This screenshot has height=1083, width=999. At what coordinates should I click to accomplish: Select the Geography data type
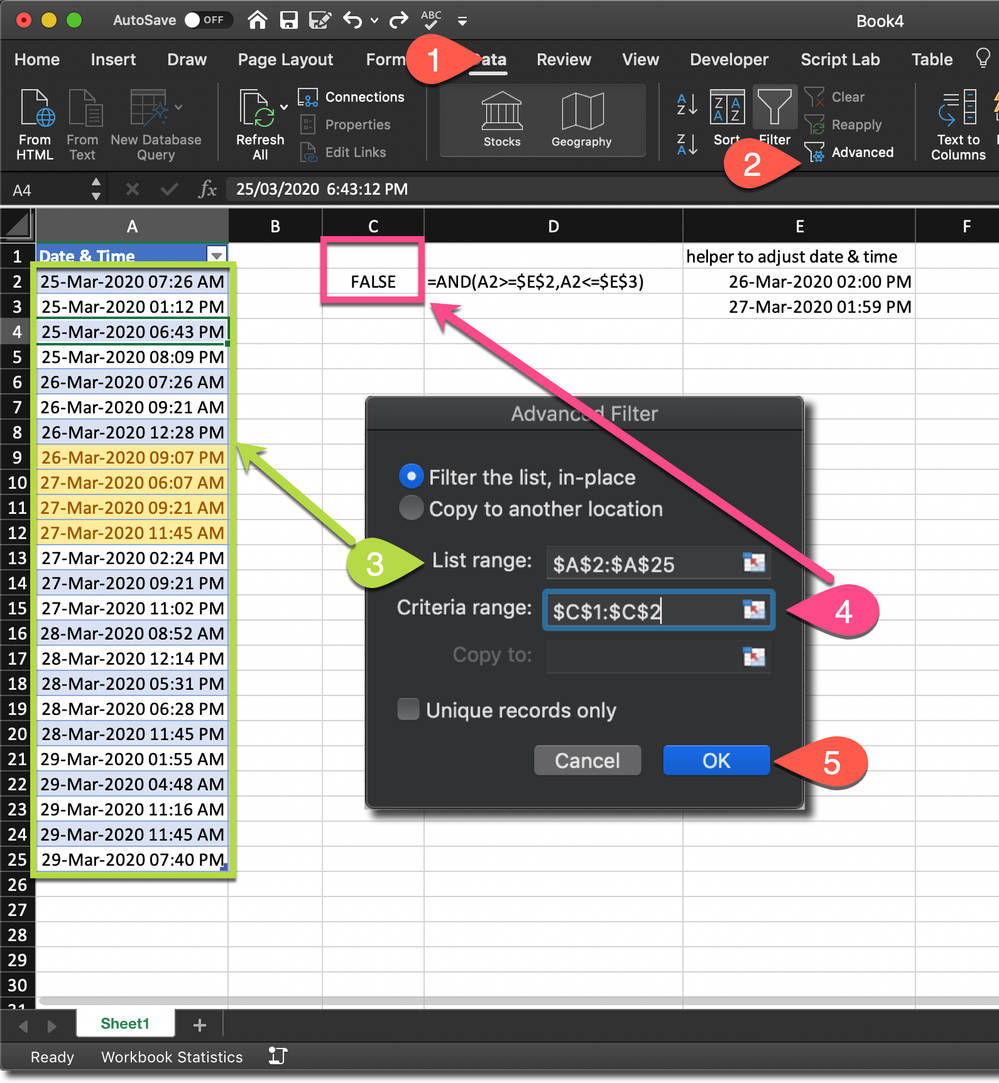(x=582, y=121)
